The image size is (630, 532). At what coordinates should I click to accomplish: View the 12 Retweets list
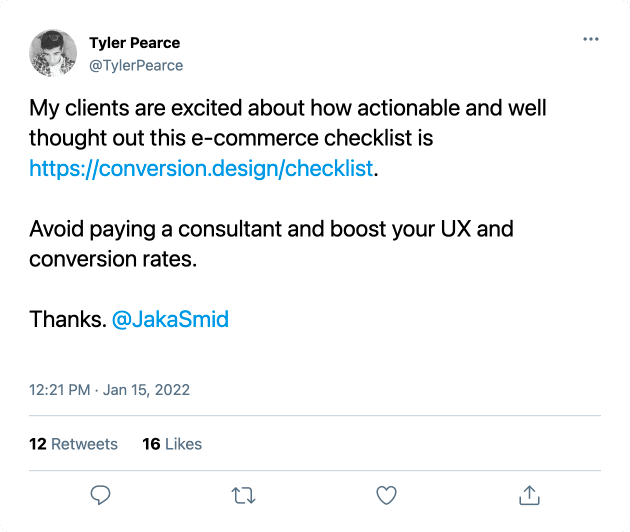point(74,444)
